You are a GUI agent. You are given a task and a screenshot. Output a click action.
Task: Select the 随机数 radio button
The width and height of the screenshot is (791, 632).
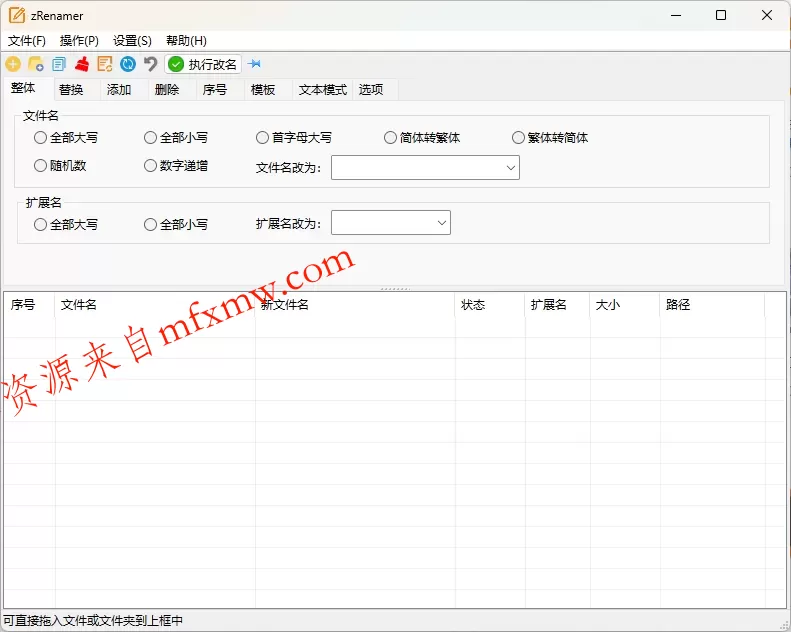point(60,165)
